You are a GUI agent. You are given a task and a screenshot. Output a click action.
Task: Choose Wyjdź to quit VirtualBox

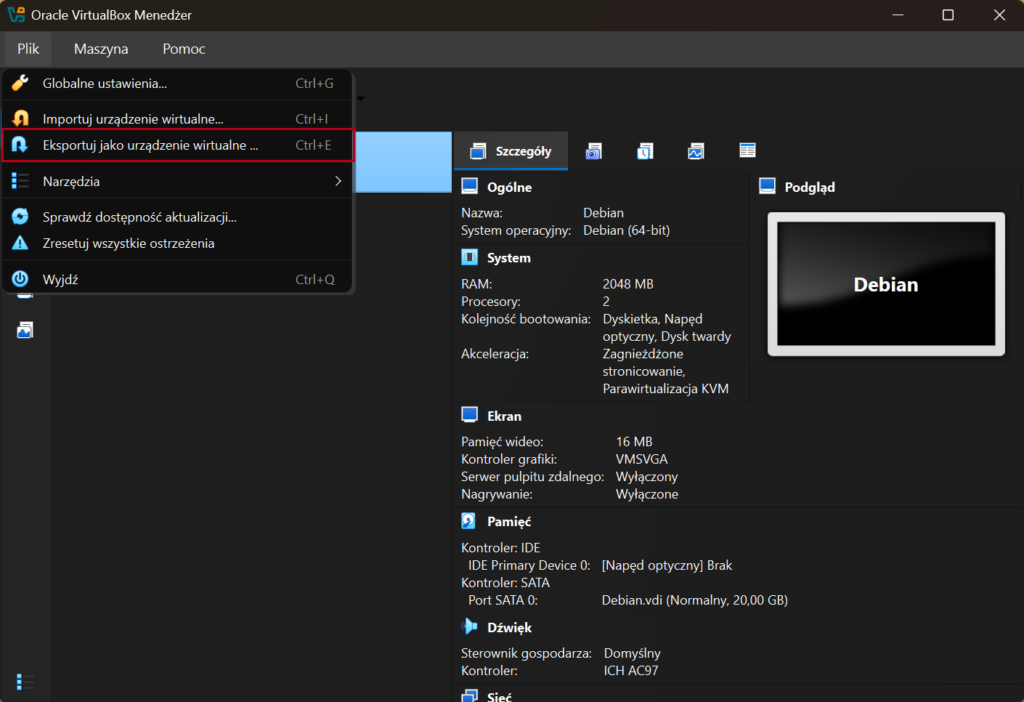tap(60, 280)
